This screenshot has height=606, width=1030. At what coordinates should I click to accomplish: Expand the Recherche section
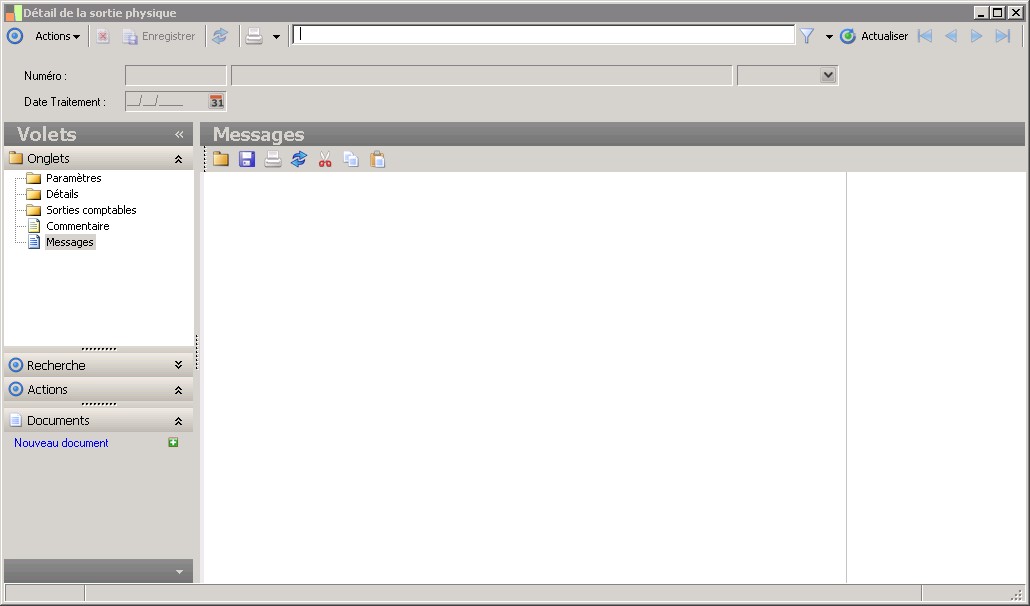pos(178,365)
